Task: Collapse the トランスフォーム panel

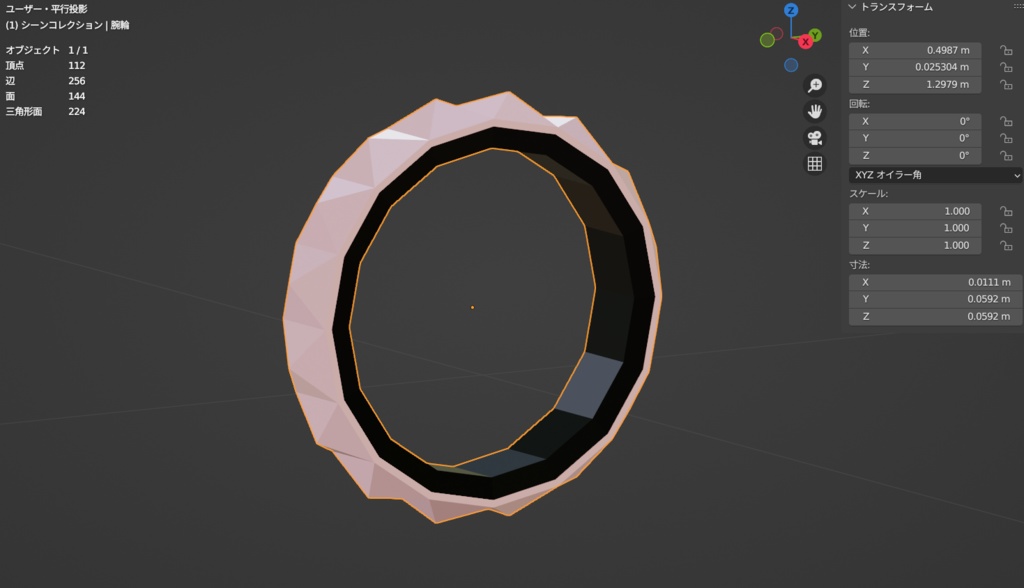Action: click(852, 7)
